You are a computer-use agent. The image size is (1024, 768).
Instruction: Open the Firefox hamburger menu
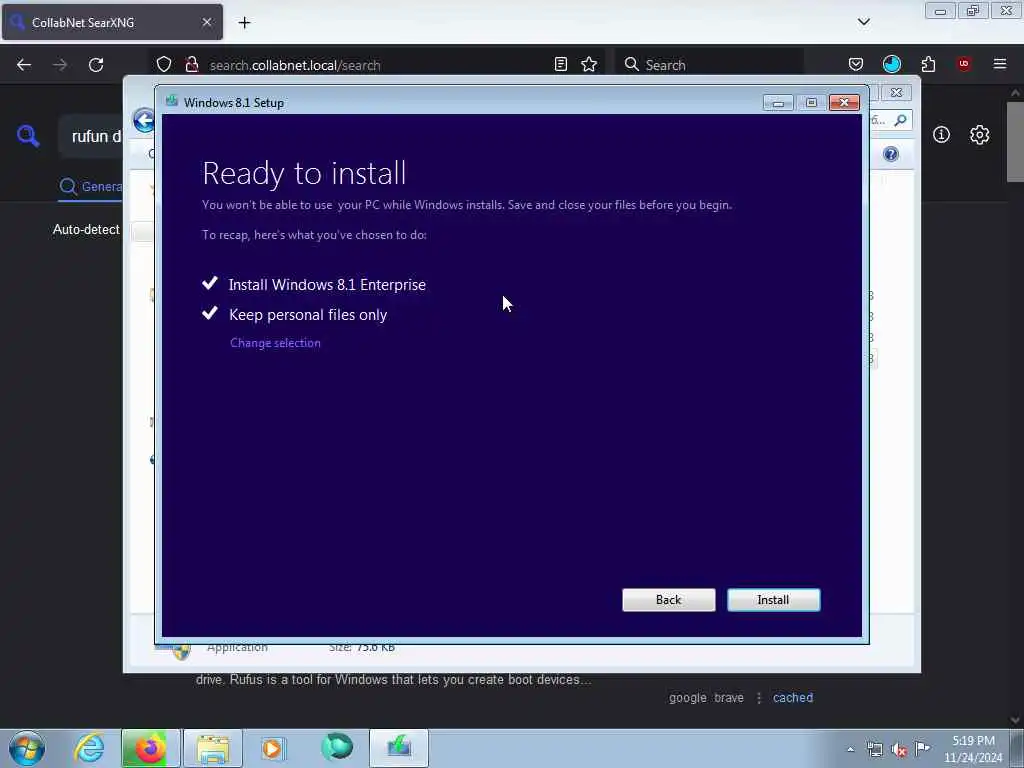[x=999, y=64]
